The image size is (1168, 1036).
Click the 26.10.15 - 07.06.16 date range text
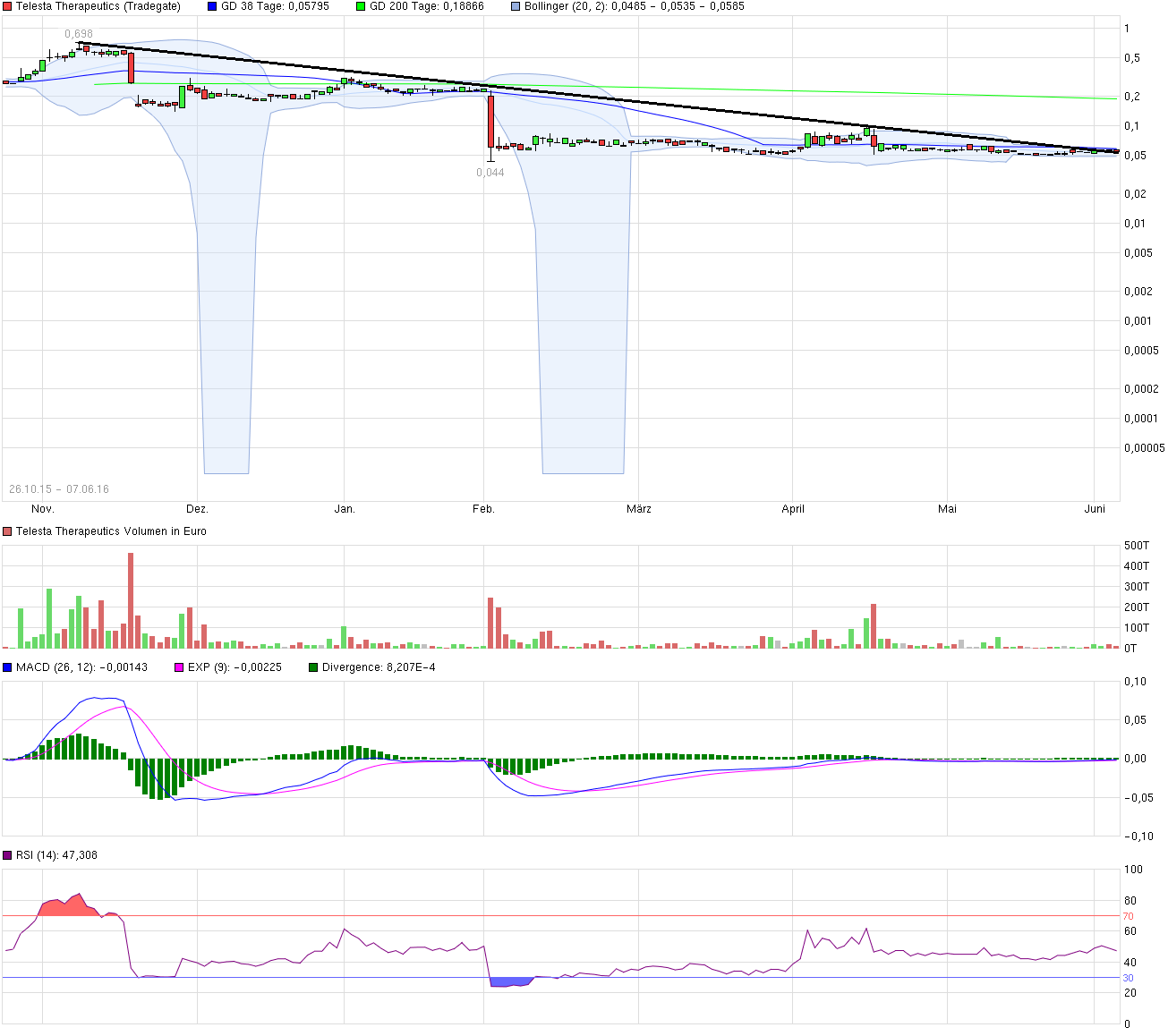click(59, 488)
